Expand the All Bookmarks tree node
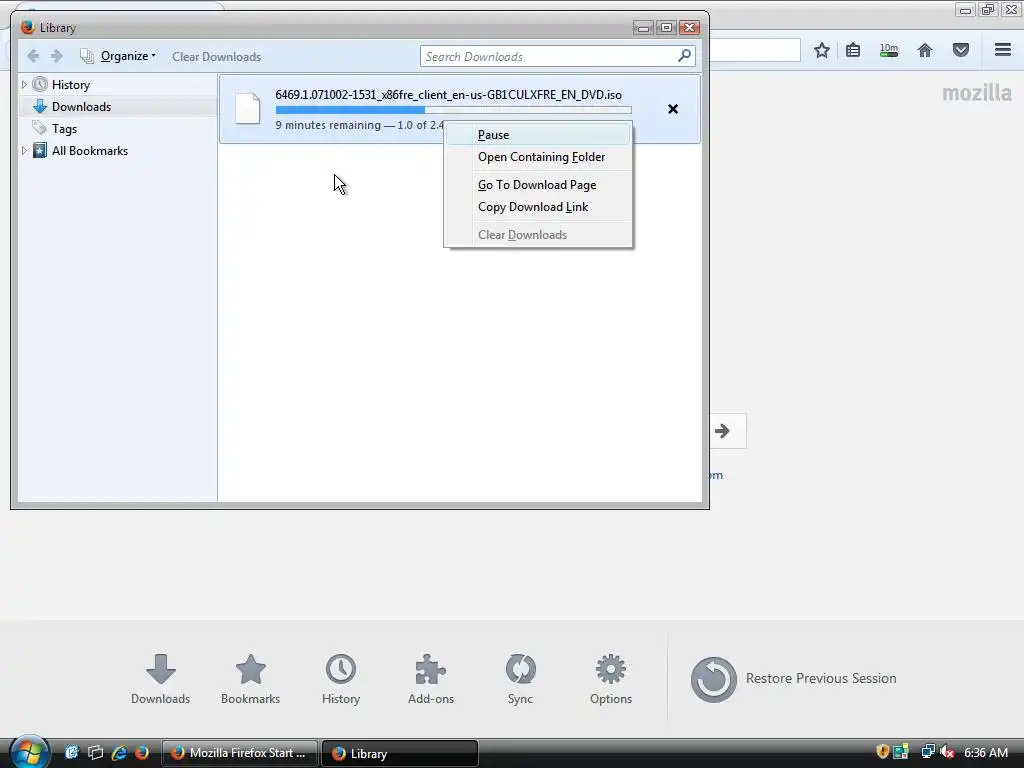The height and width of the screenshot is (768, 1024). click(x=24, y=150)
